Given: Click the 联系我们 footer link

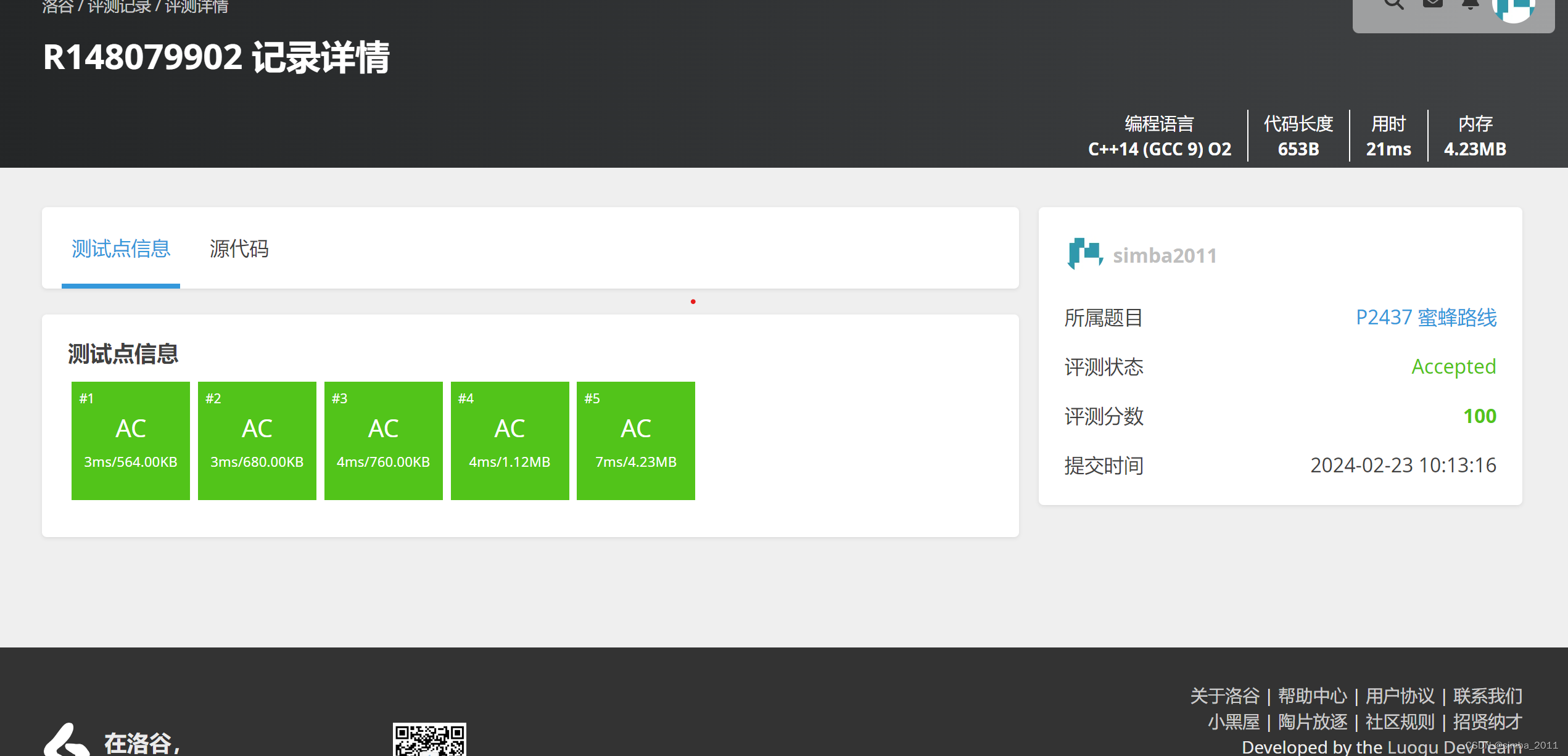Looking at the screenshot, I should [1487, 696].
